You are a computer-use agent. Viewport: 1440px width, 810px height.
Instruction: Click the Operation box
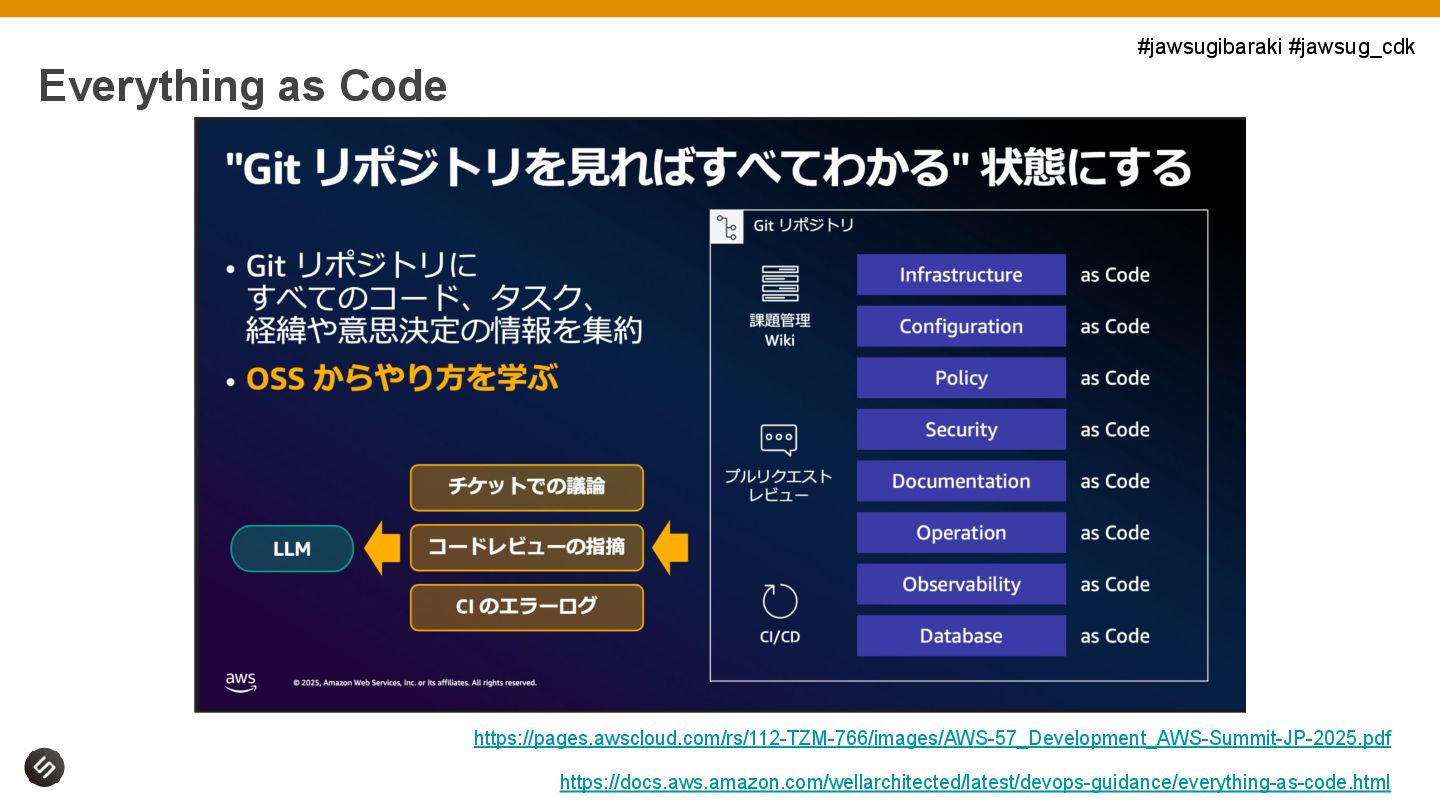point(961,533)
